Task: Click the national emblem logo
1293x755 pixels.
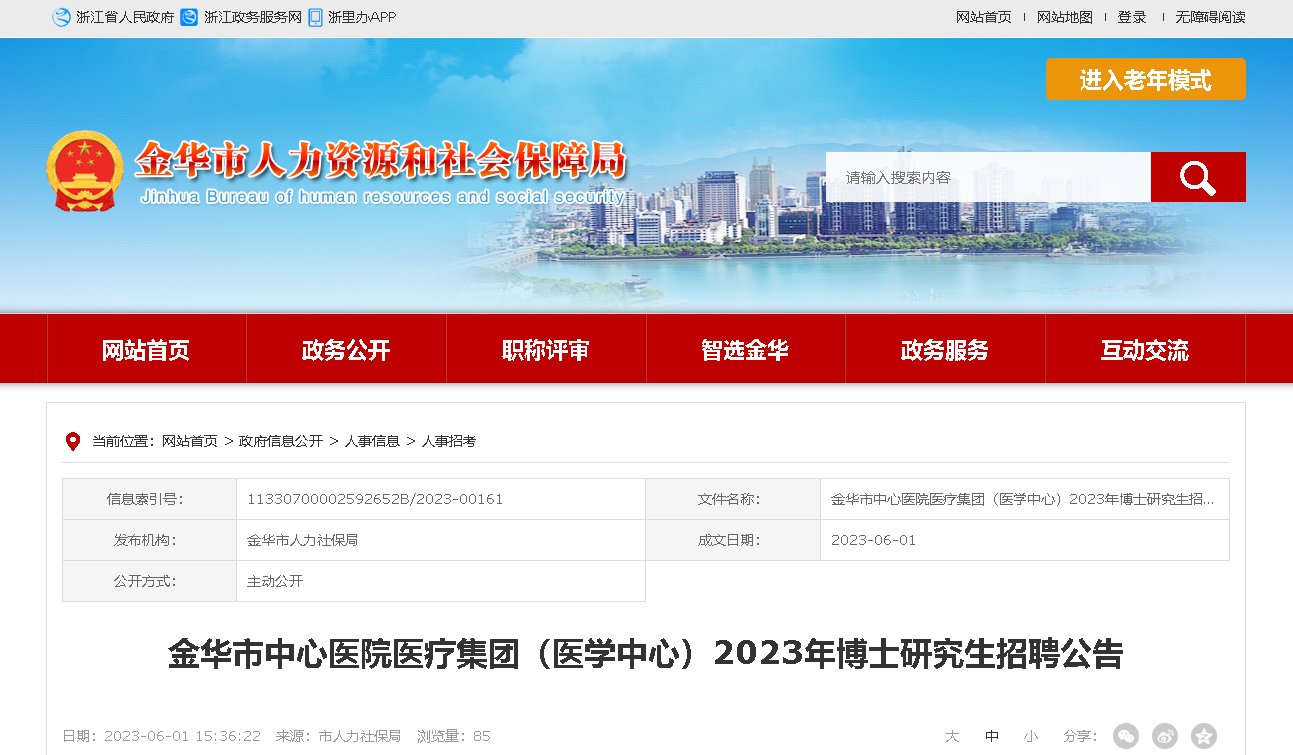Action: pyautogui.click(x=85, y=170)
